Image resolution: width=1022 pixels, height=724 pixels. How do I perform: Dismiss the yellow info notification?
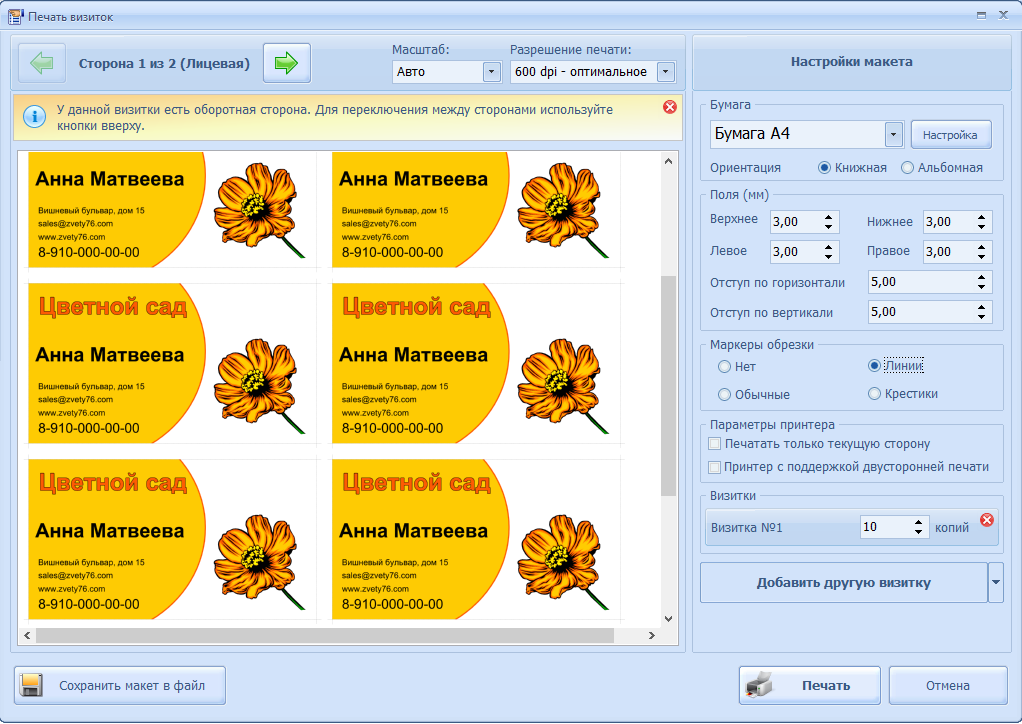[670, 107]
